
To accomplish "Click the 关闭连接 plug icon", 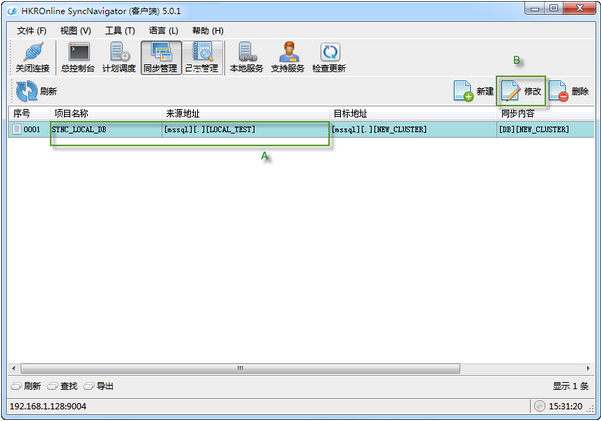I will tap(33, 52).
